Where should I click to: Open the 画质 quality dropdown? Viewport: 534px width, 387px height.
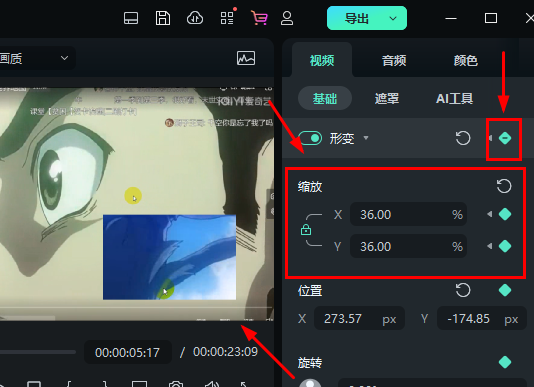(x=36, y=58)
